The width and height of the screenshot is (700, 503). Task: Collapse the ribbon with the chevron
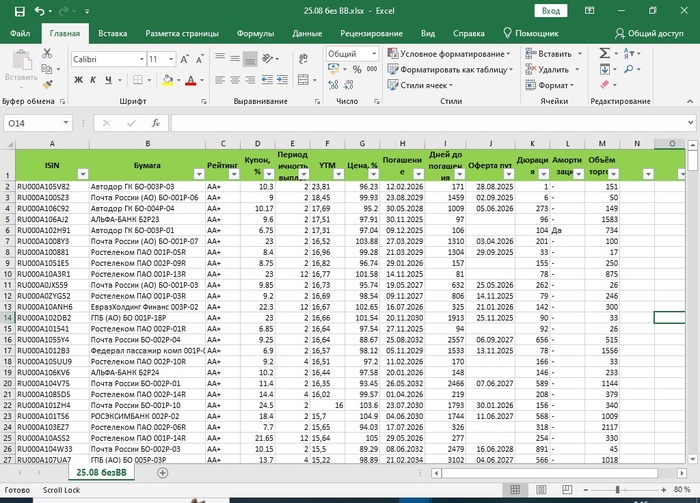tap(690, 102)
